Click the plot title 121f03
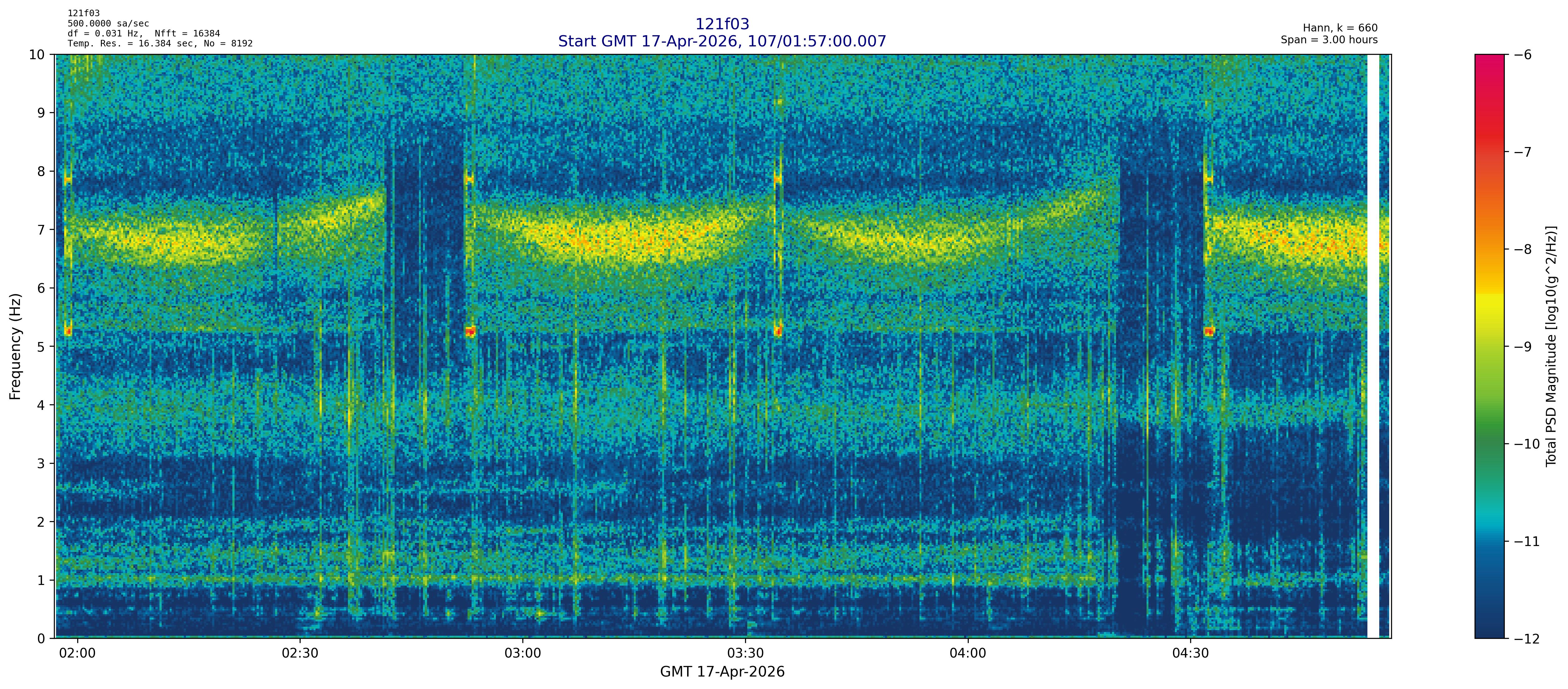Image resolution: width=1568 pixels, height=689 pixels. click(x=722, y=24)
